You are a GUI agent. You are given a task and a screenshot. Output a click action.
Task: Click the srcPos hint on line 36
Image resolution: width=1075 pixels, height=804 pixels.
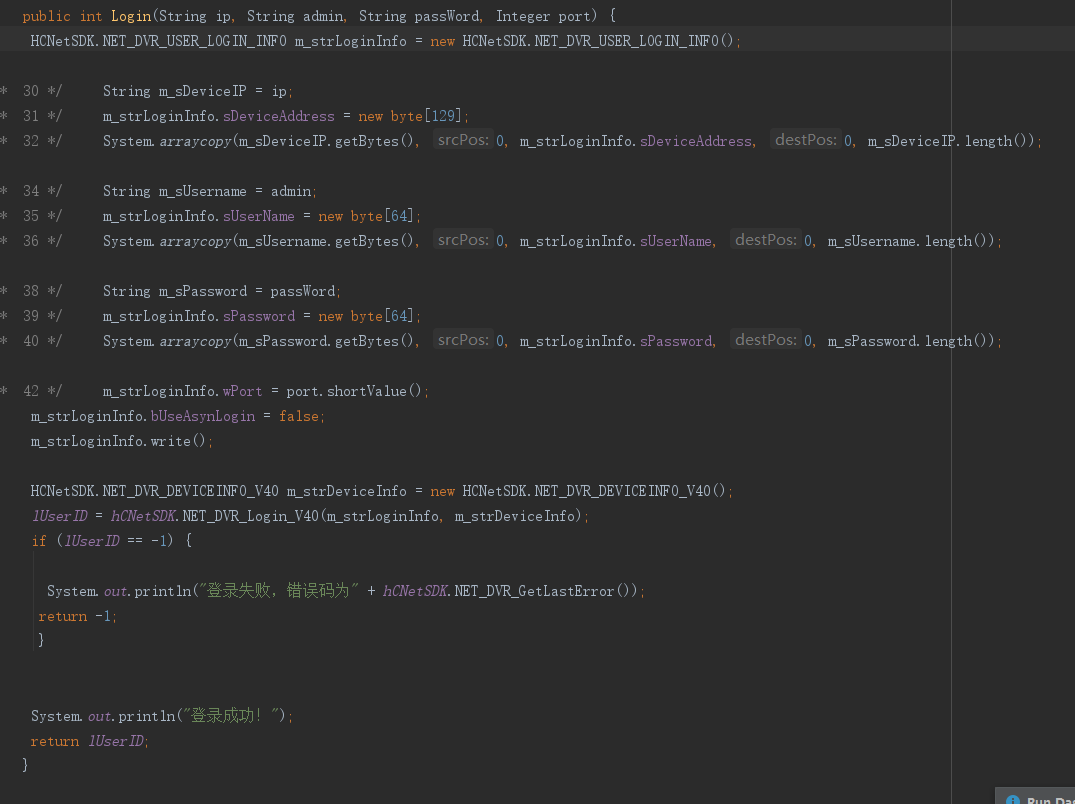tap(463, 241)
